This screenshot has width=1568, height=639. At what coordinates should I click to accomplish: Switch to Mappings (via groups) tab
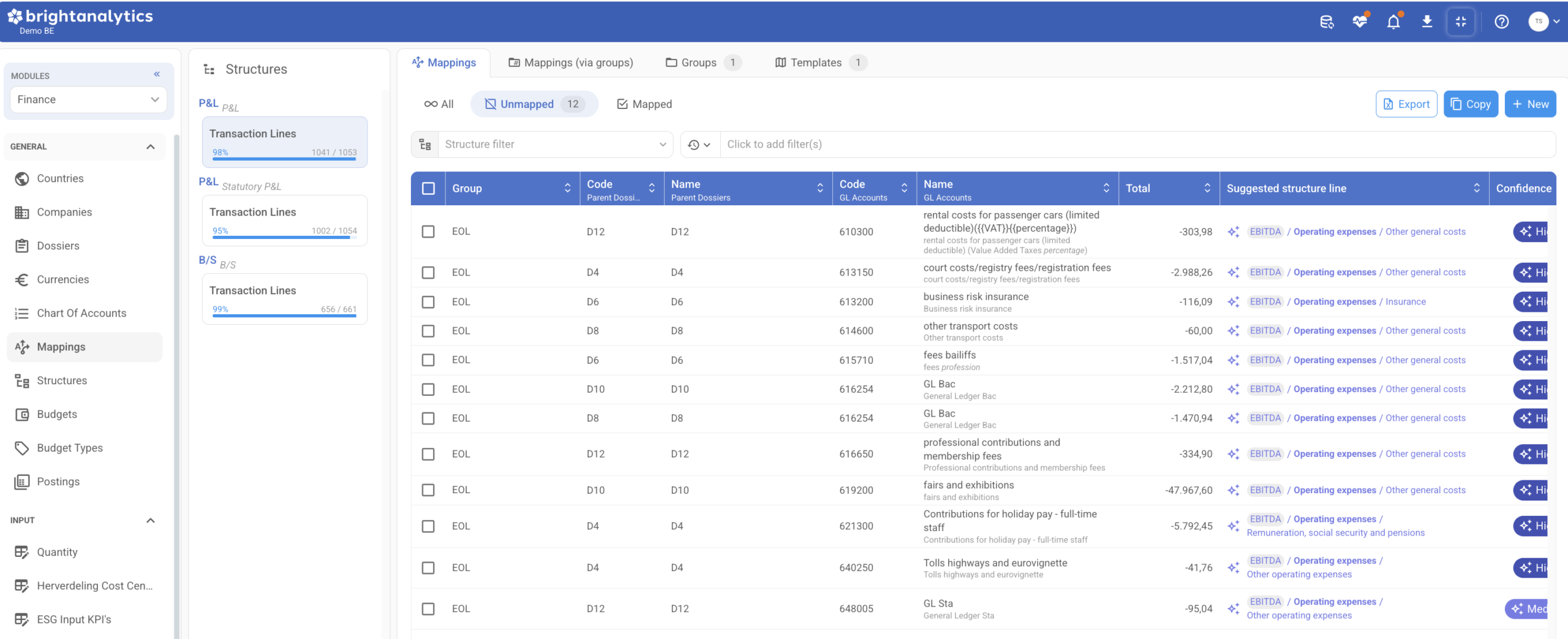pyautogui.click(x=571, y=62)
